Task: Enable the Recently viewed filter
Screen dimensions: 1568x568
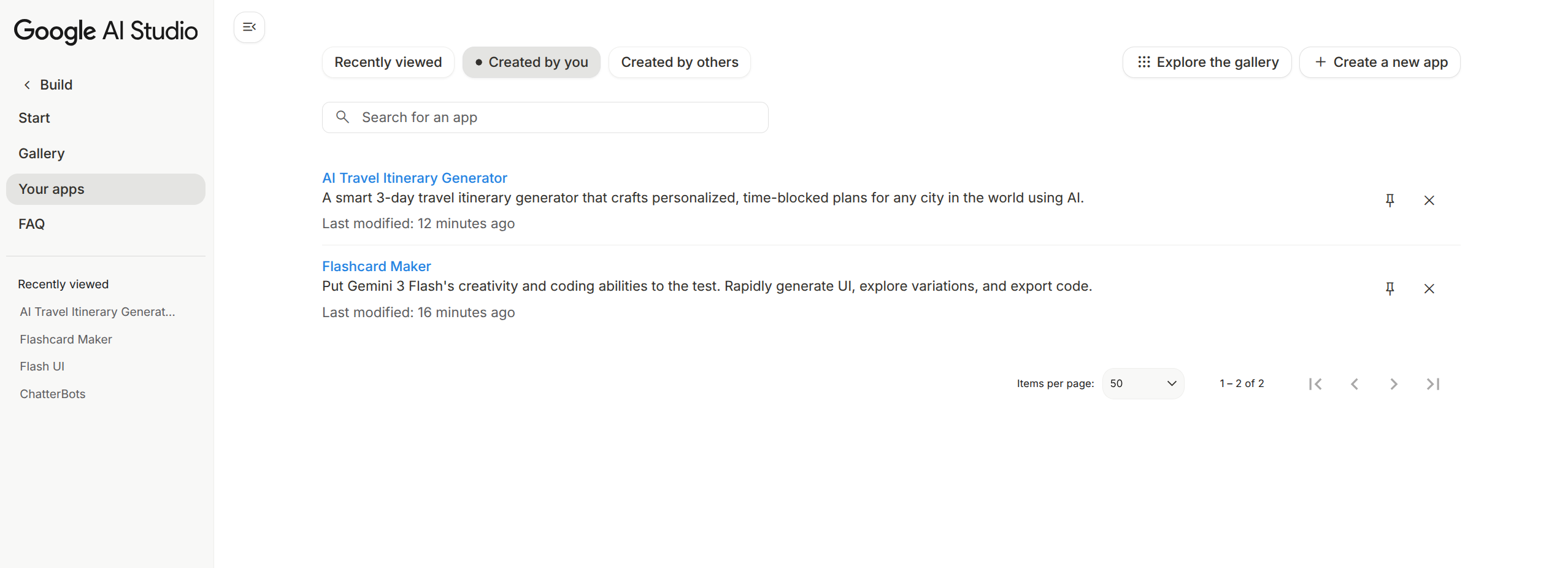Action: [x=388, y=62]
